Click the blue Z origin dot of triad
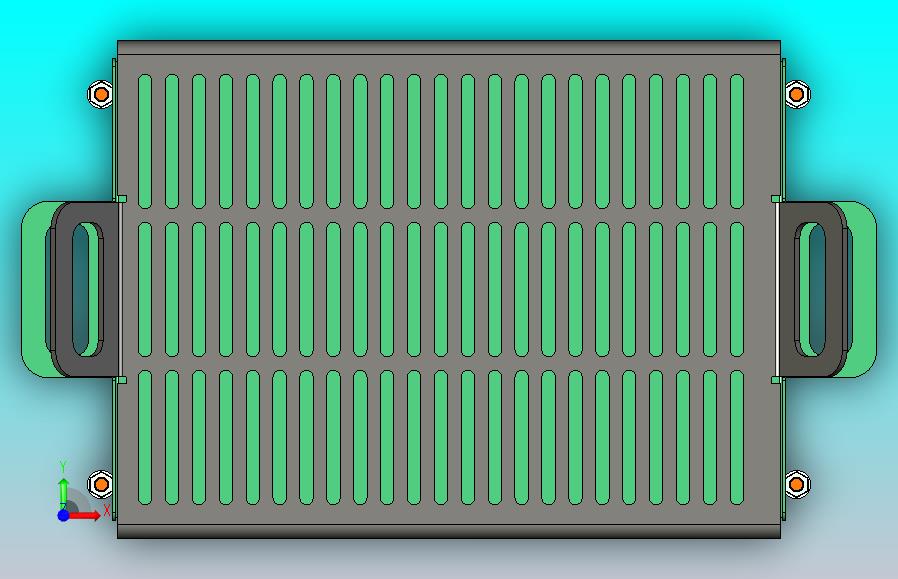The image size is (898, 579). tap(63, 515)
